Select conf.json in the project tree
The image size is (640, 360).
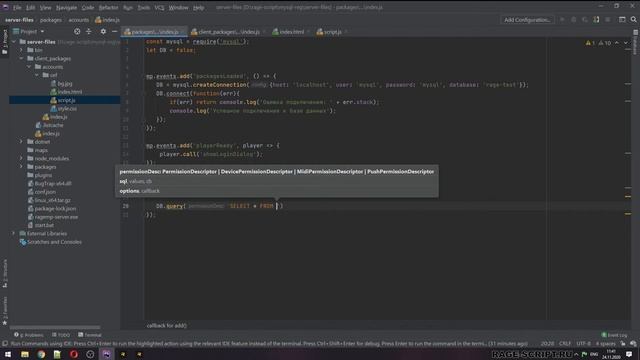45,192
